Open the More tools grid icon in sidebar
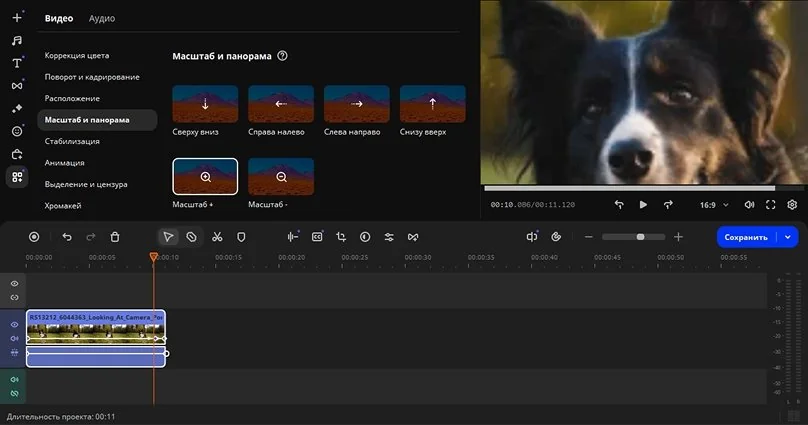Screen dimensions: 808x425 17,177
